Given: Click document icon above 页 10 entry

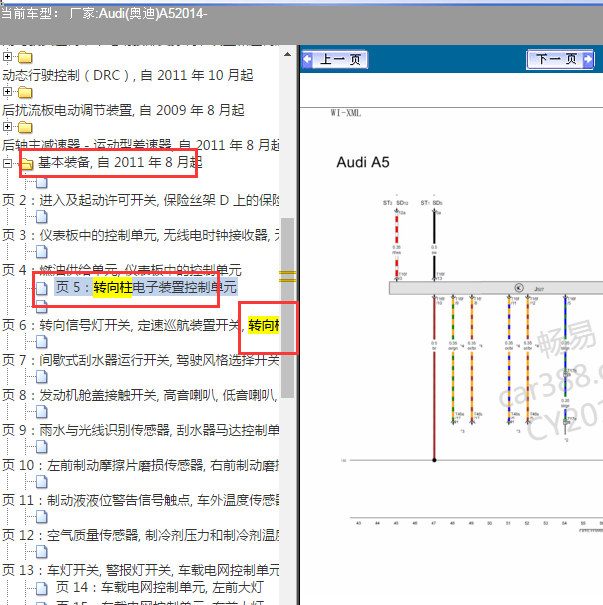Looking at the screenshot, I should click(42, 447).
